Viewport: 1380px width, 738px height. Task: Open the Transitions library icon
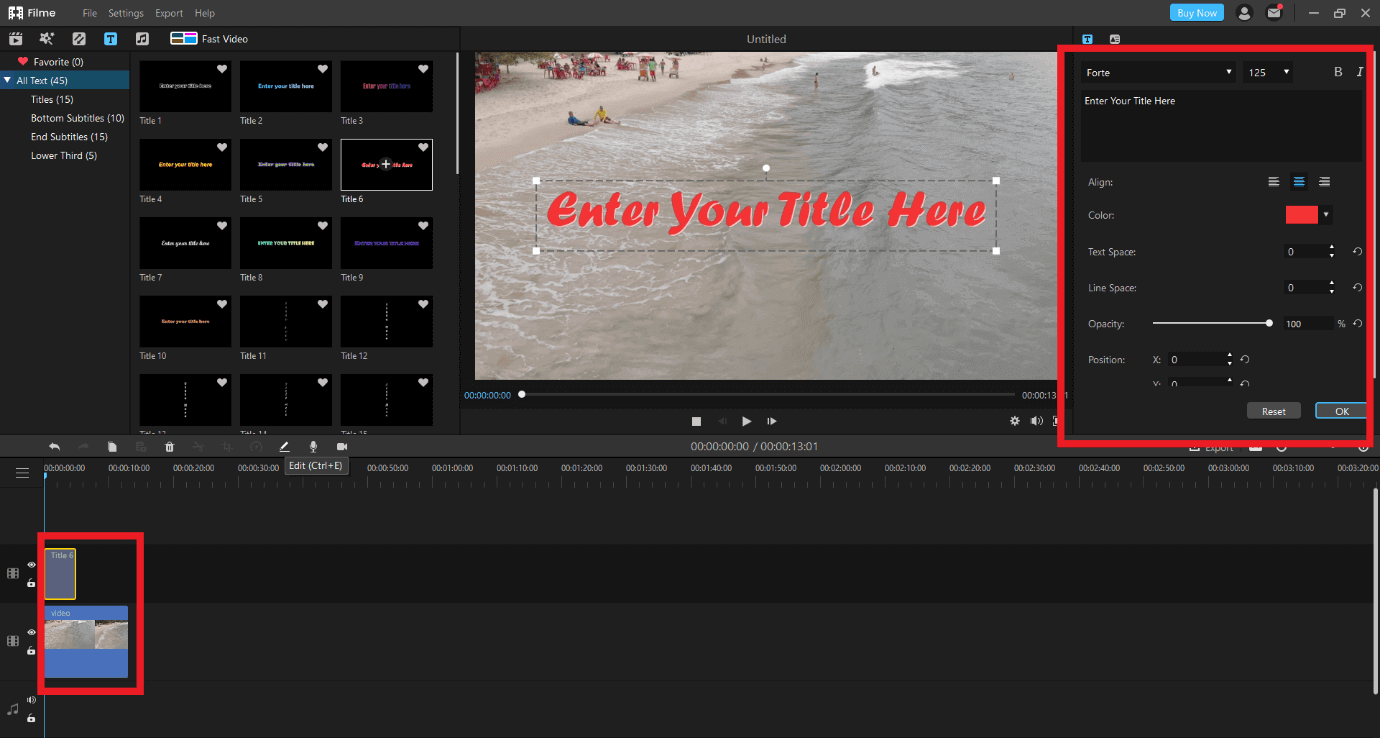pos(79,39)
